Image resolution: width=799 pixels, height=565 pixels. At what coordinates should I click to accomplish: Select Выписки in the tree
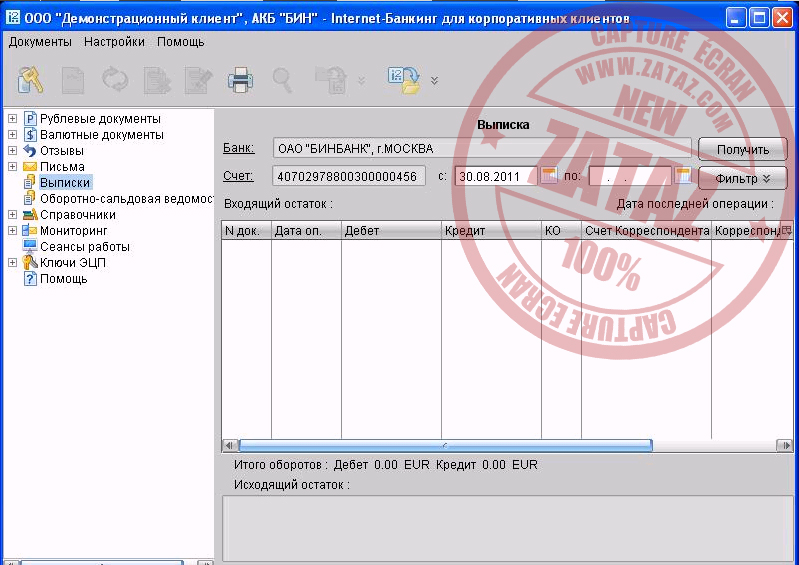65,182
